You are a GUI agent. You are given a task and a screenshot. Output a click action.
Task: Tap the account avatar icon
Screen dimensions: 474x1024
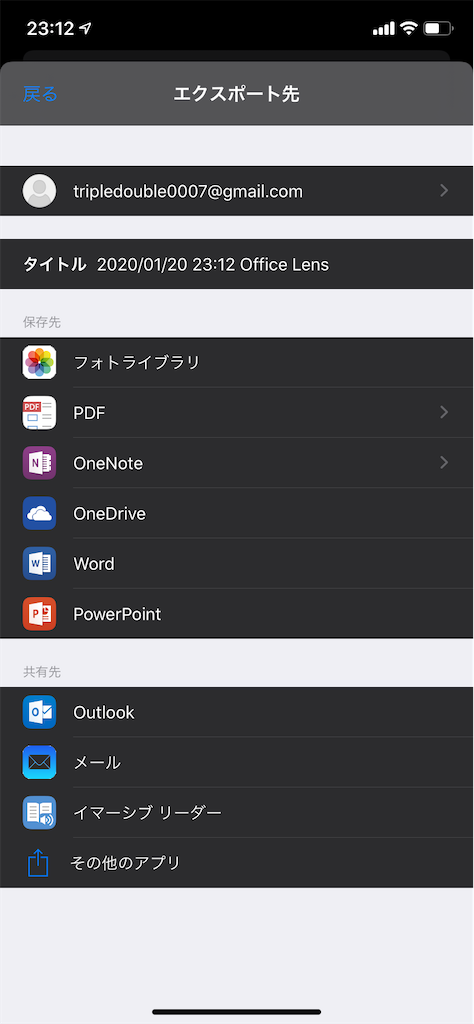(39, 191)
